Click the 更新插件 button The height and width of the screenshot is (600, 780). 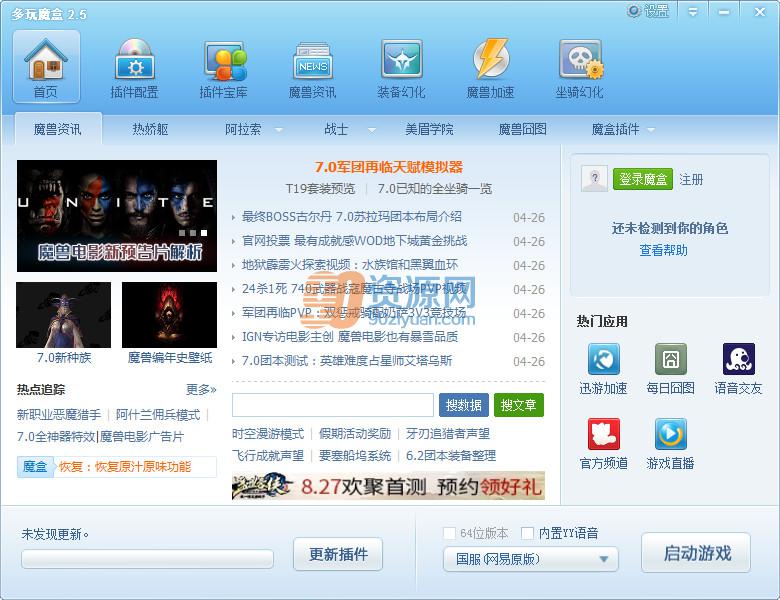click(338, 554)
